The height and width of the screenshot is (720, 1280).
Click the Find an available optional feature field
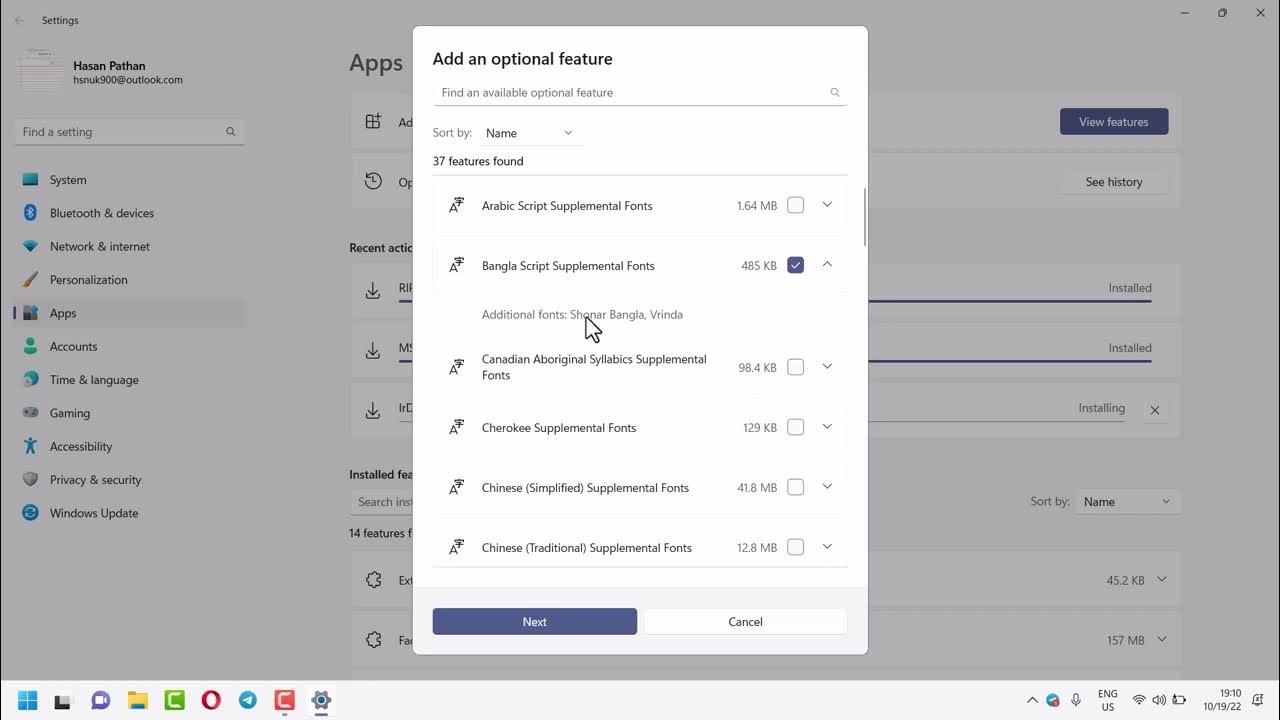630,92
